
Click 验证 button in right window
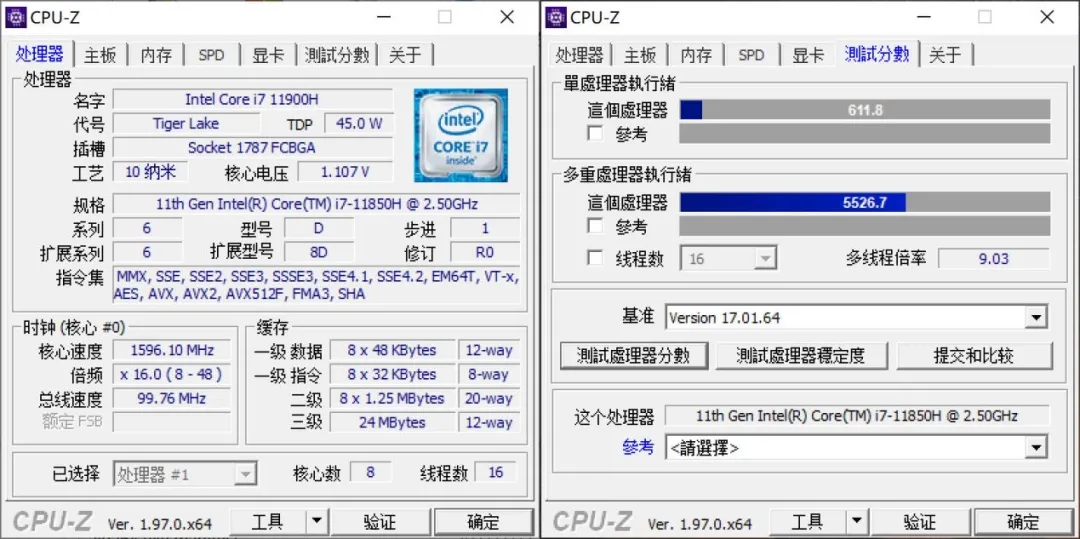[920, 522]
